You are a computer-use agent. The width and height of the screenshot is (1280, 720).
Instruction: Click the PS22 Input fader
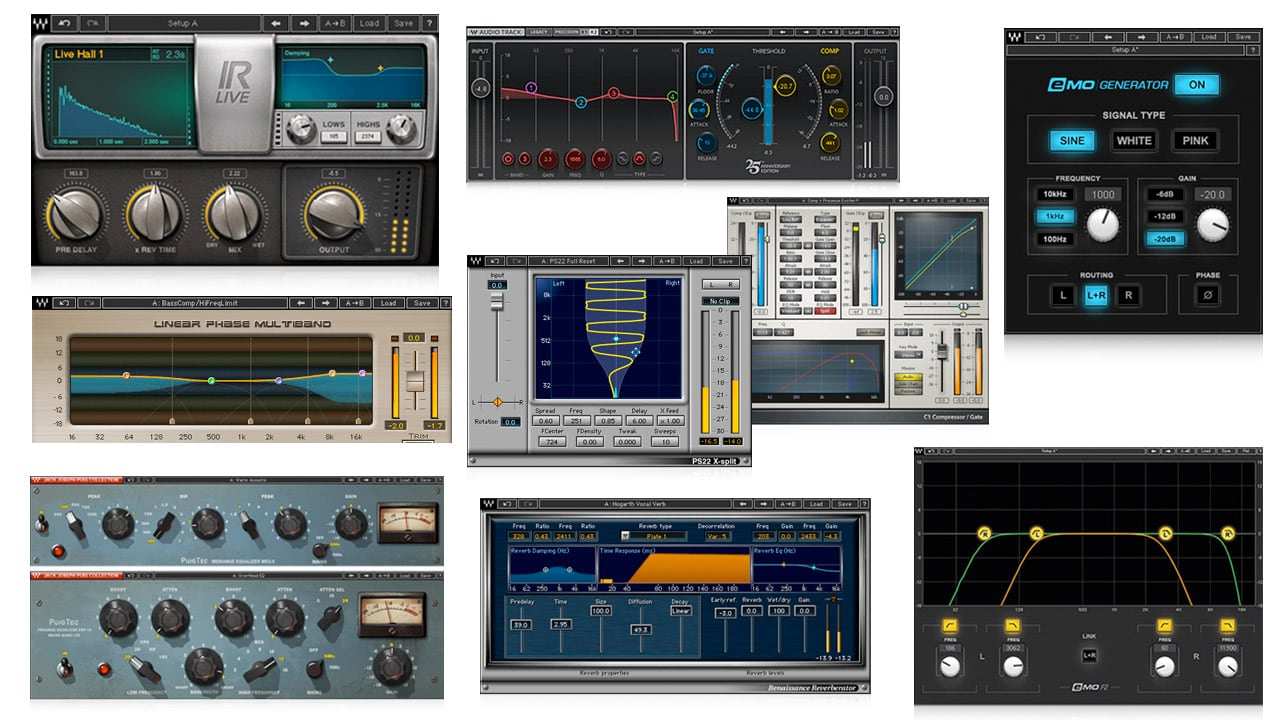pos(497,301)
